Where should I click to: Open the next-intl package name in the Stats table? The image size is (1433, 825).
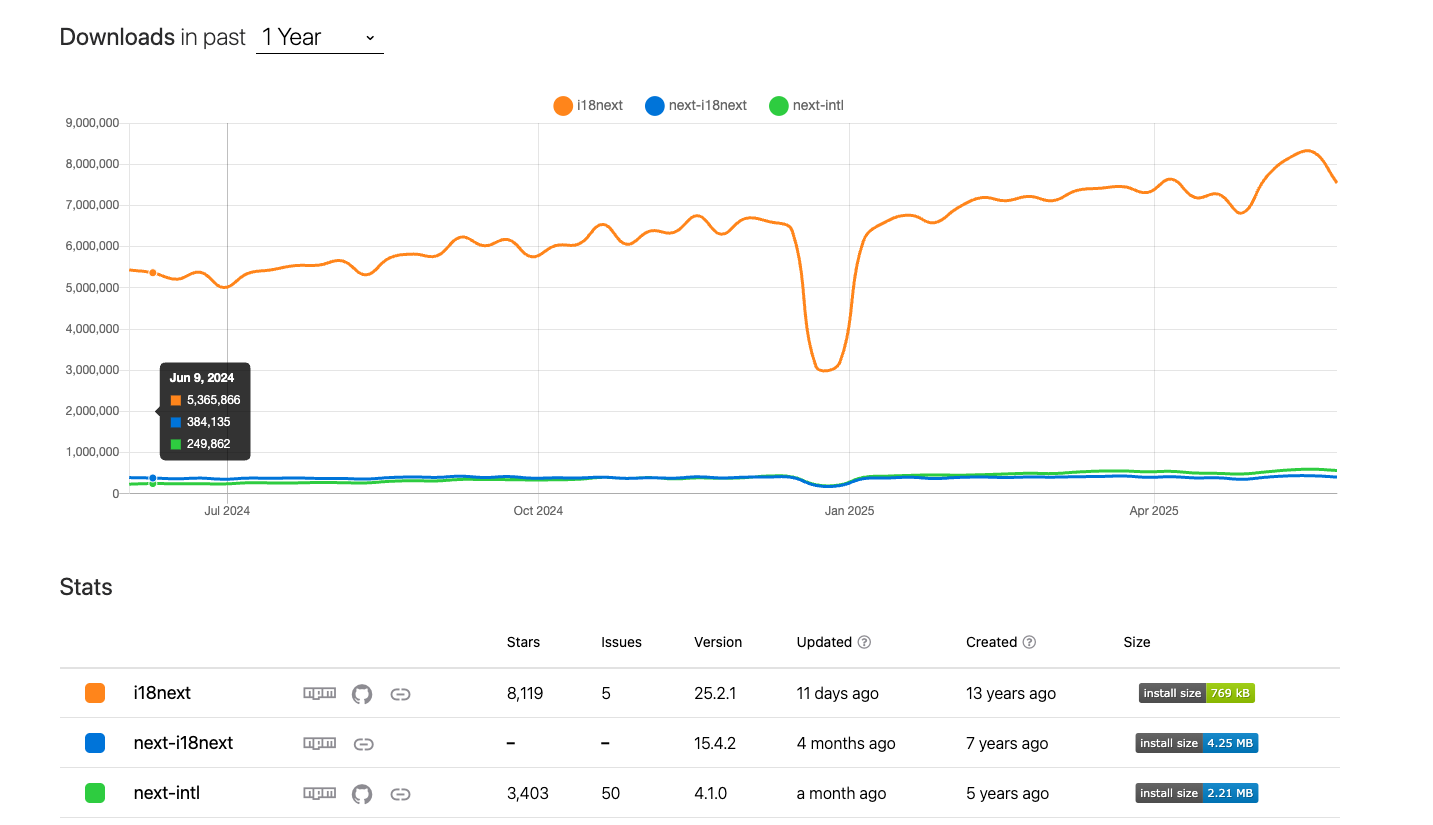pyautogui.click(x=166, y=793)
